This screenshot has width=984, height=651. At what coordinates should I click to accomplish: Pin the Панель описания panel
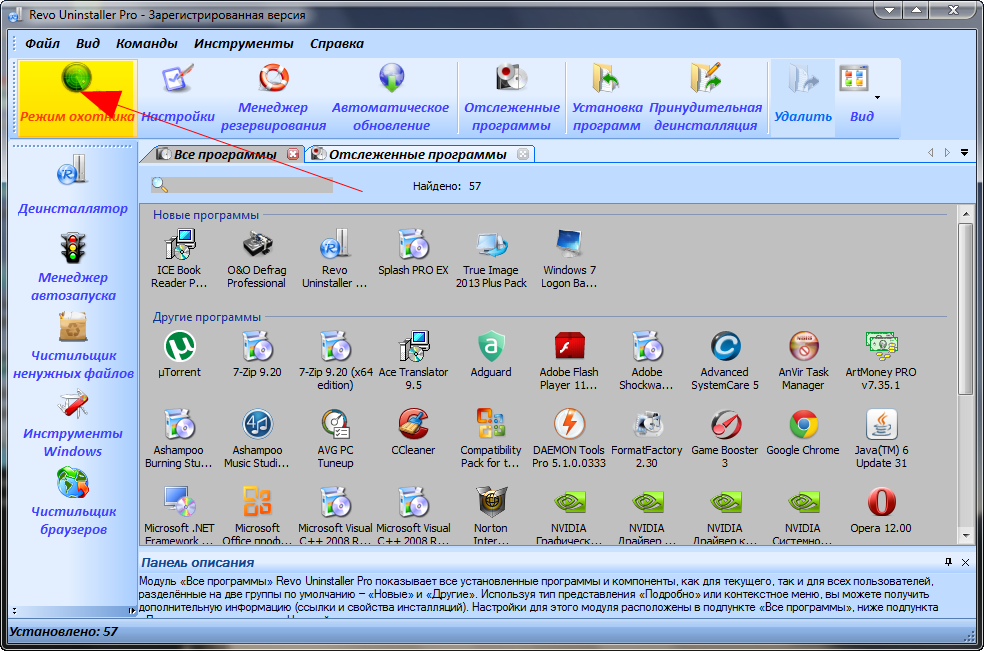(948, 562)
